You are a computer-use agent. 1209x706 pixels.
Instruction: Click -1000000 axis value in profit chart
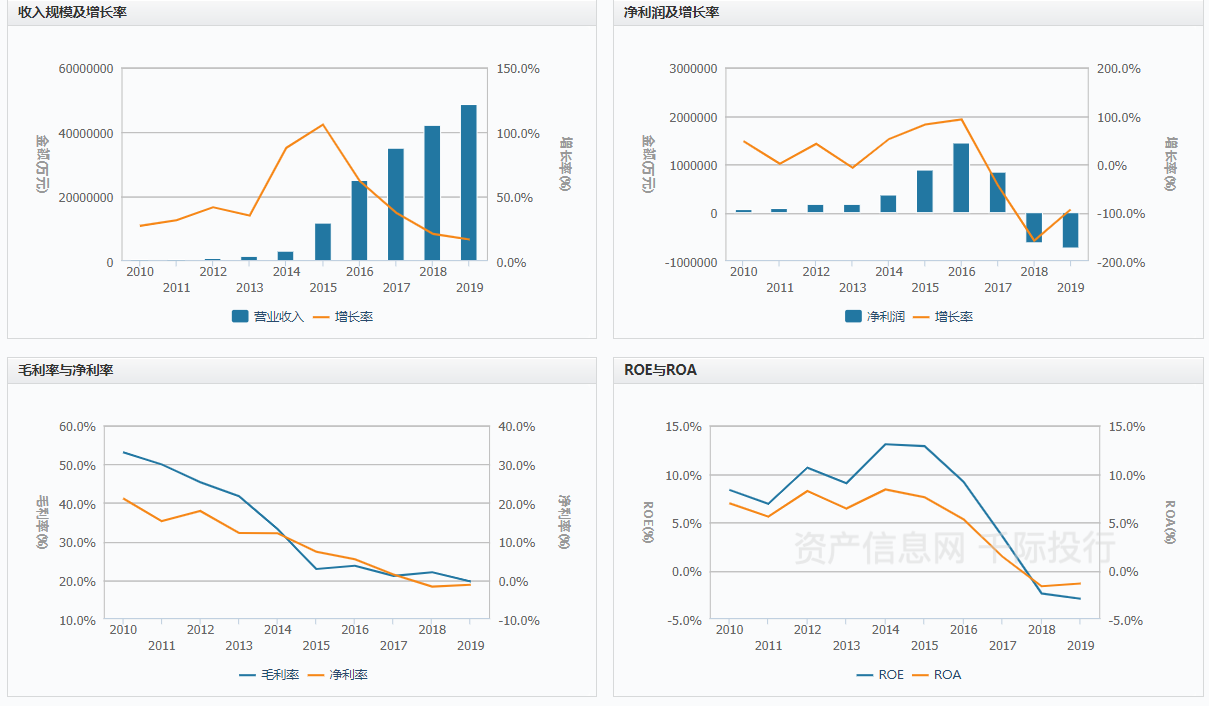tap(691, 262)
